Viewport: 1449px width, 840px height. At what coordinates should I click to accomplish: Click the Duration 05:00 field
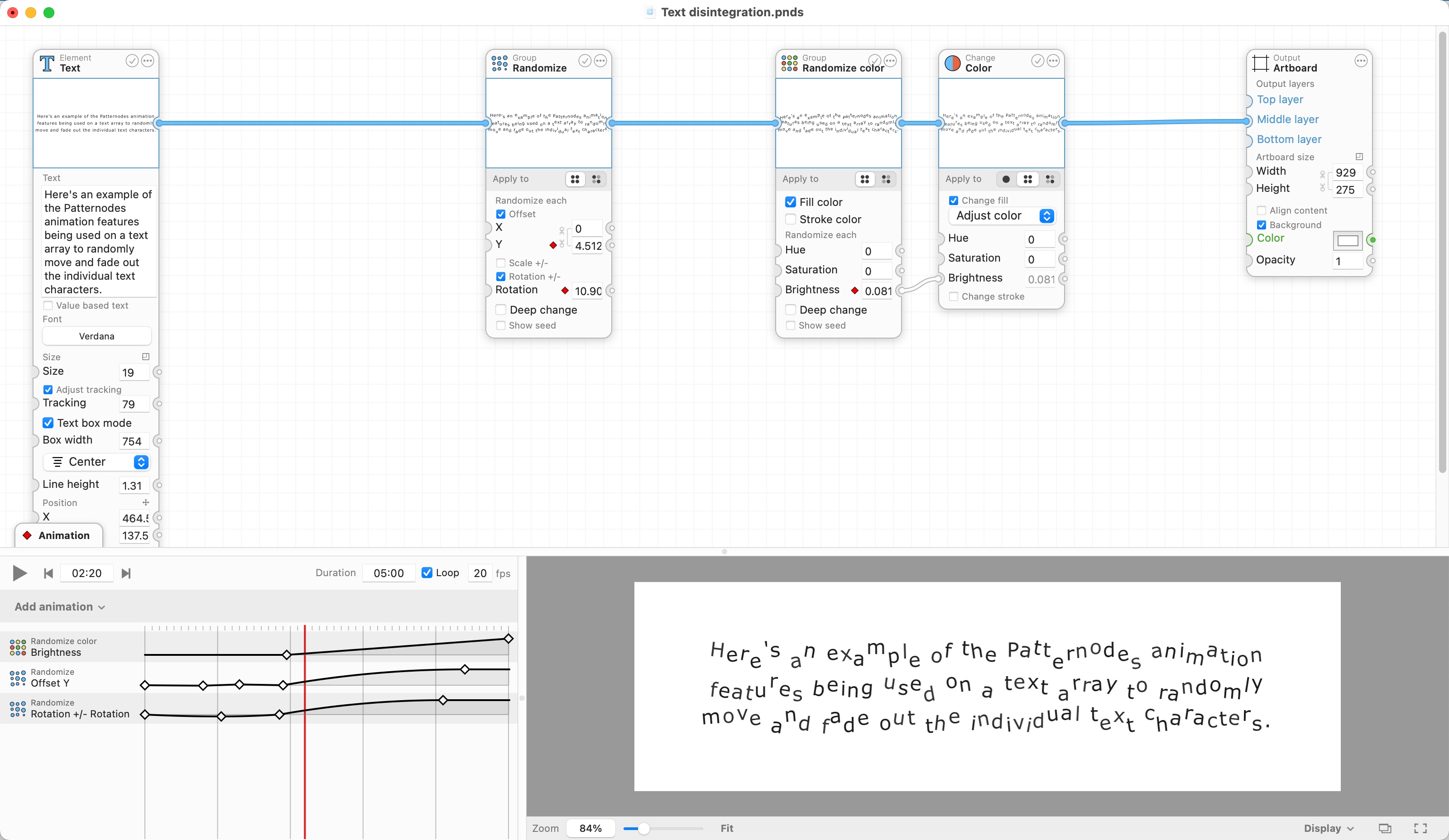[389, 573]
